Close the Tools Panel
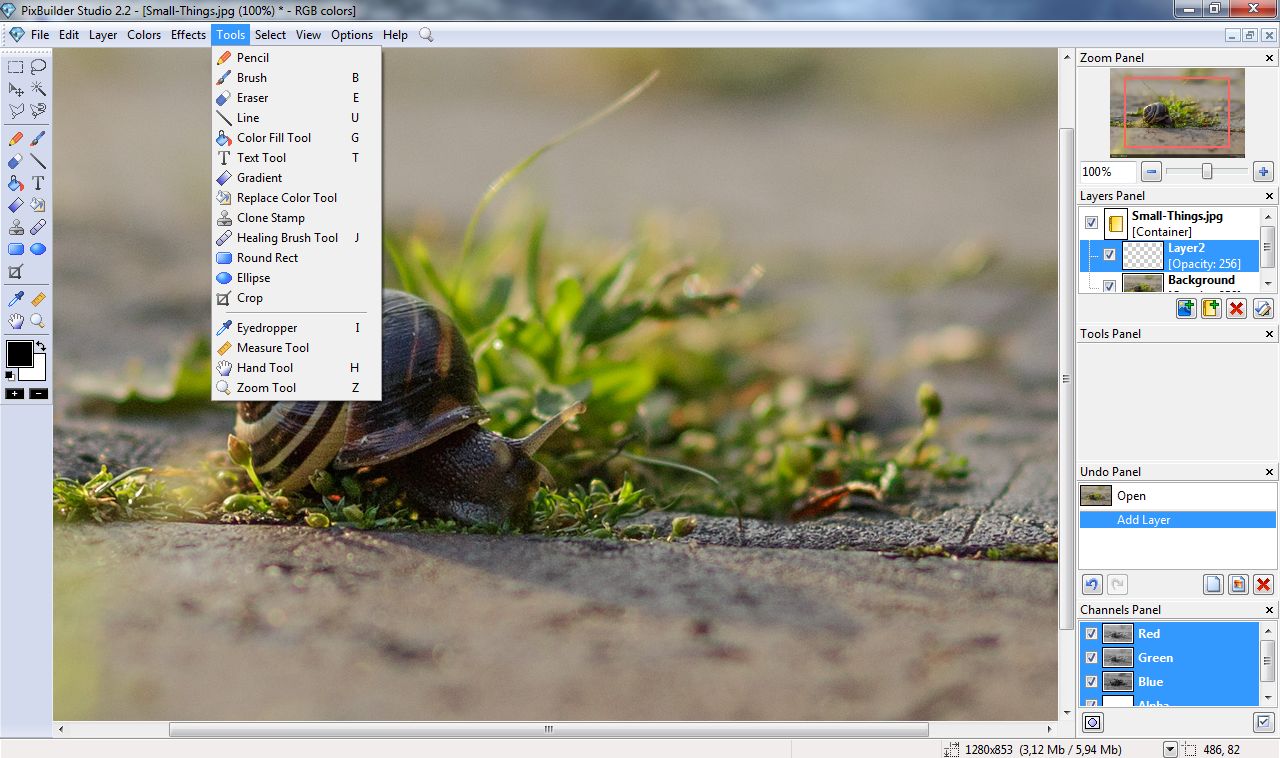Image resolution: width=1280 pixels, height=758 pixels. (1270, 334)
